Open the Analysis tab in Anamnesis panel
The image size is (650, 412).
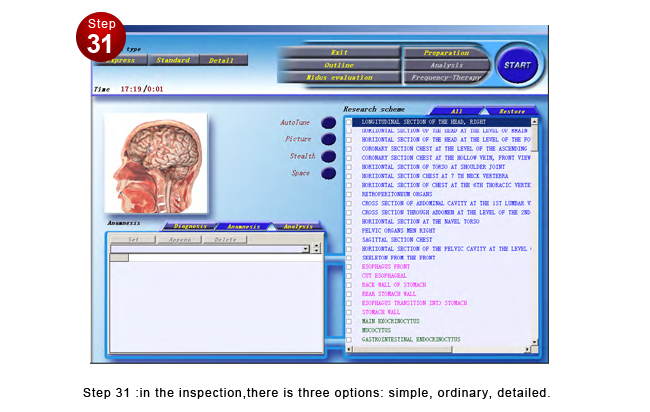[297, 226]
